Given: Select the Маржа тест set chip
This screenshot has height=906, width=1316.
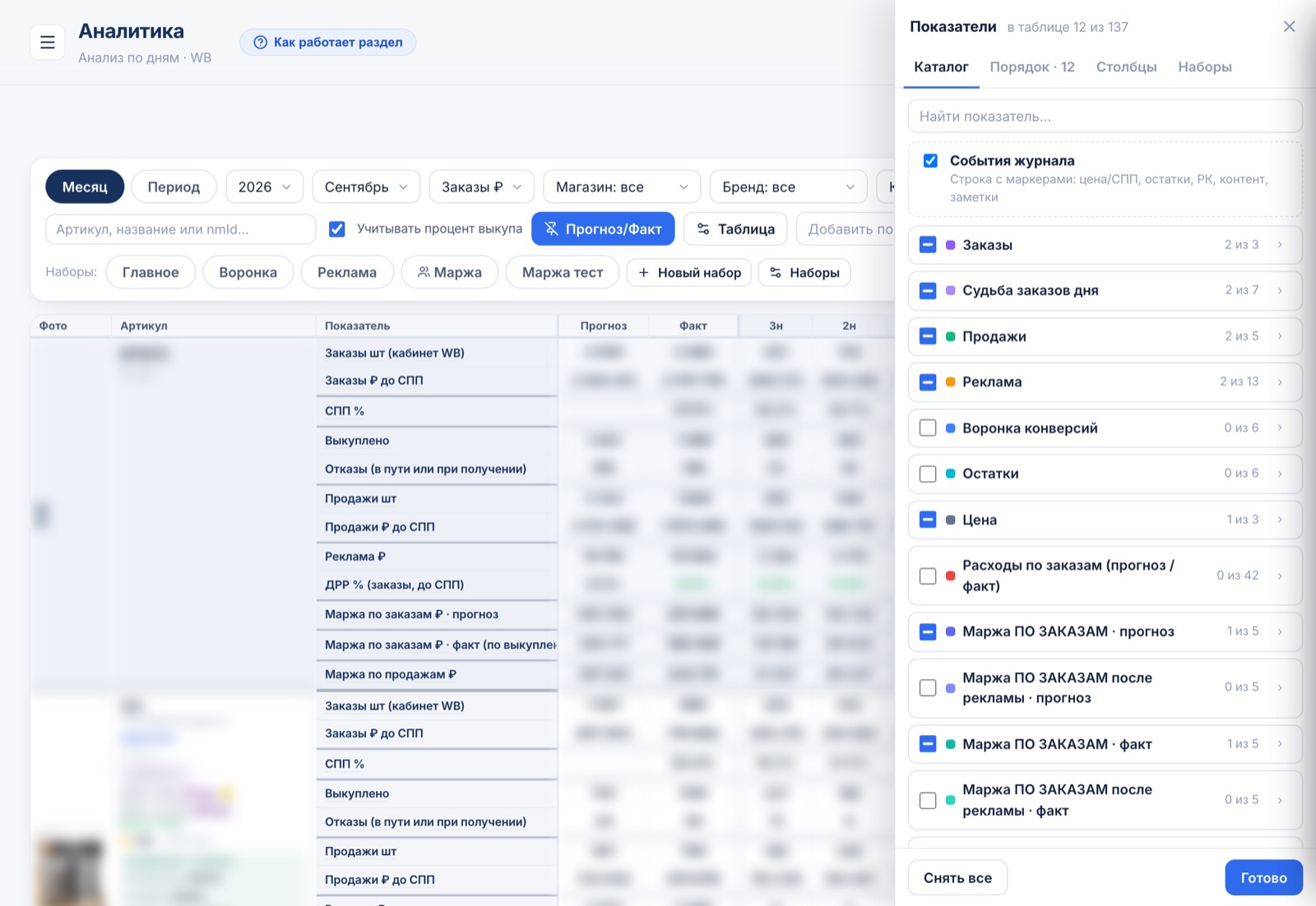Looking at the screenshot, I should (x=563, y=272).
